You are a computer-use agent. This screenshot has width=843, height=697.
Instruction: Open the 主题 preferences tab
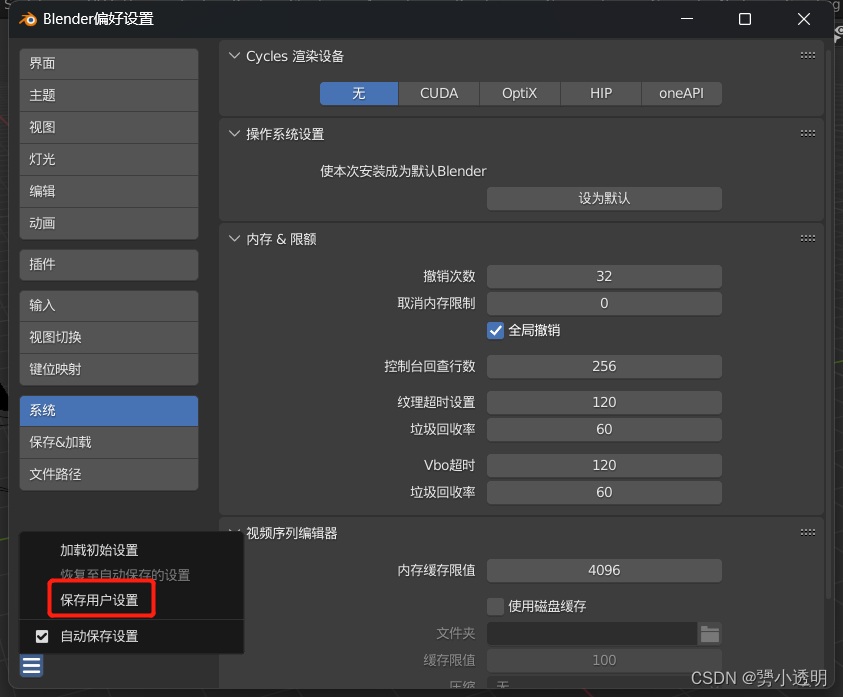[x=109, y=96]
